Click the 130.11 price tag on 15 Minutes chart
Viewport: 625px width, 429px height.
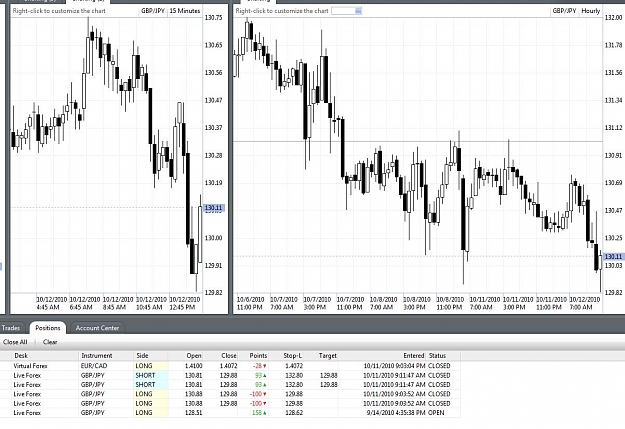[214, 208]
